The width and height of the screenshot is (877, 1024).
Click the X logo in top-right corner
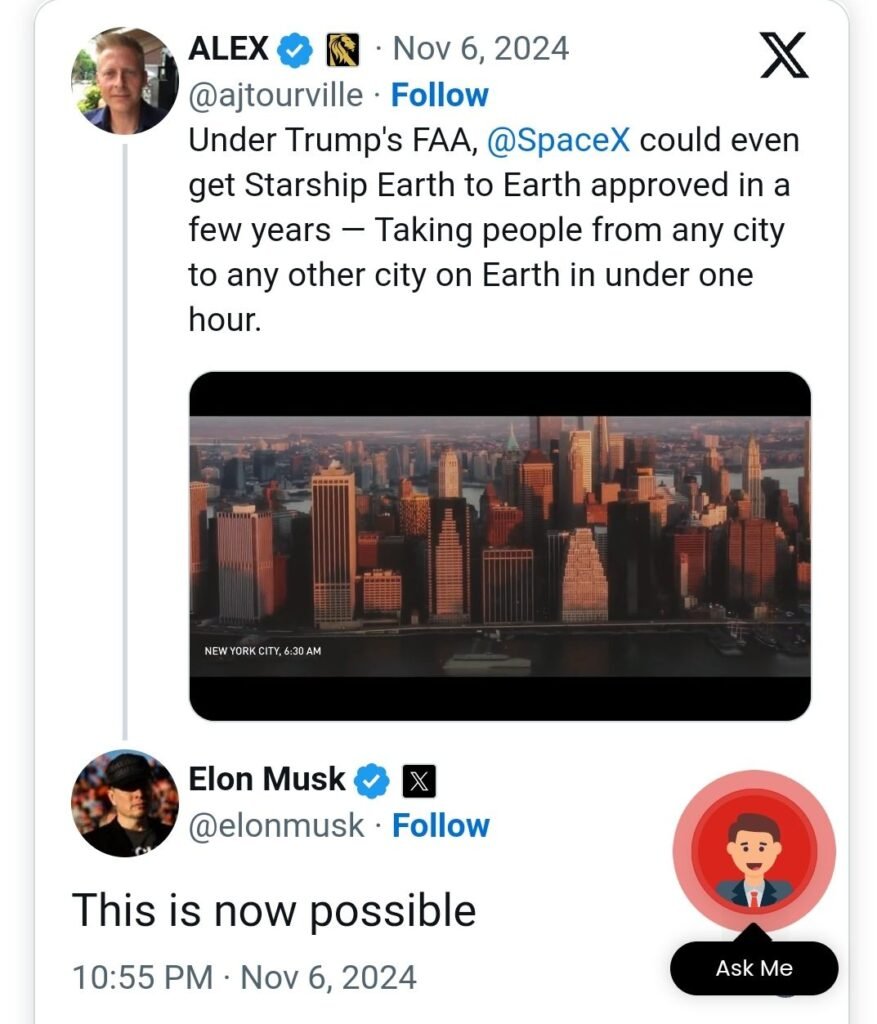coord(784,54)
